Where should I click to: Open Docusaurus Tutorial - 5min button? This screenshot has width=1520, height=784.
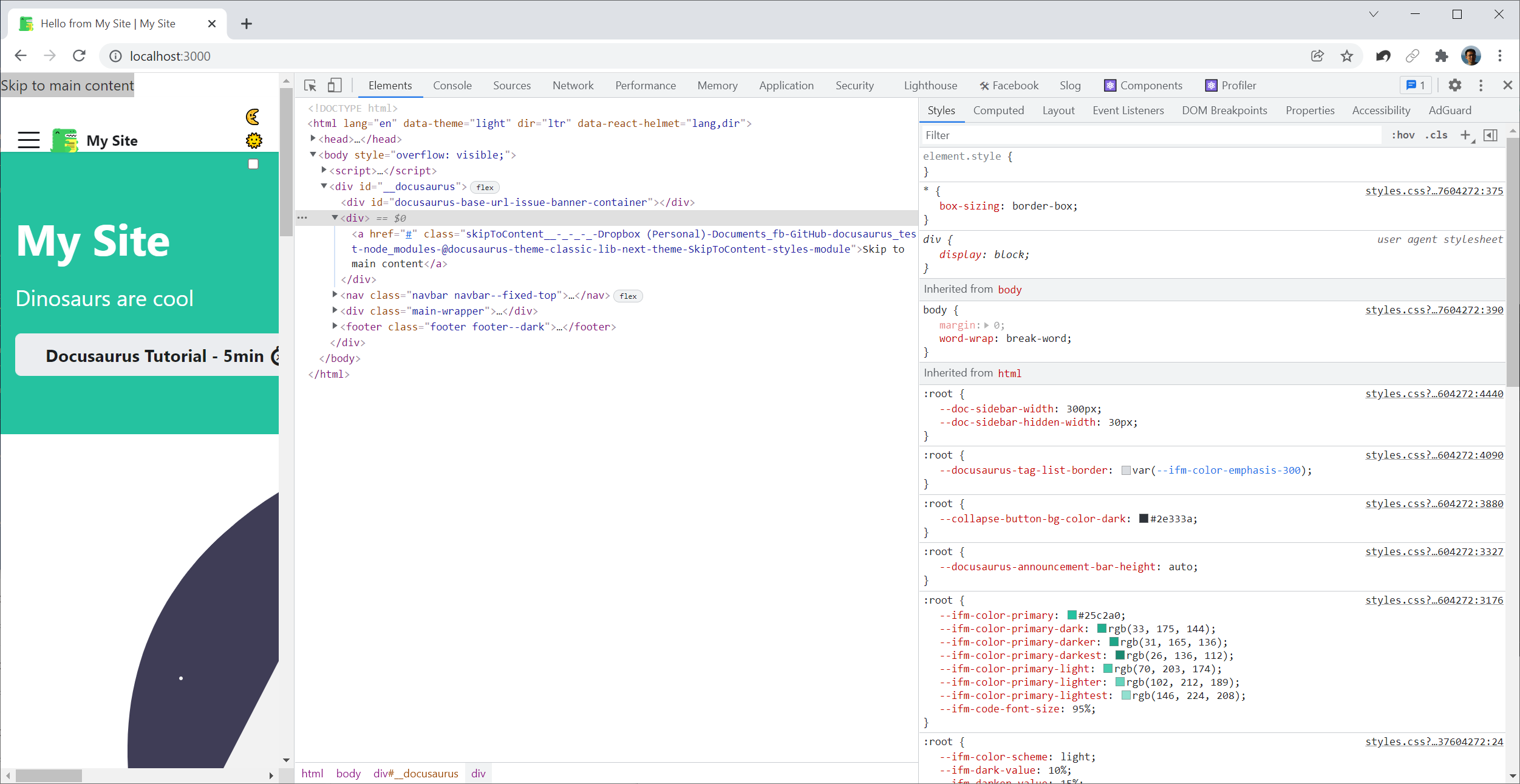coord(147,356)
